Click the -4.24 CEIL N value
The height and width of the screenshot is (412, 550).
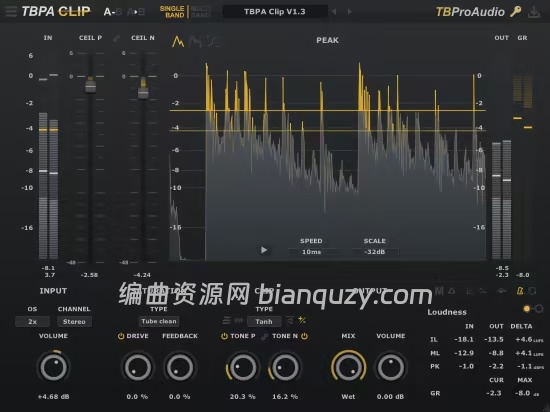[142, 275]
